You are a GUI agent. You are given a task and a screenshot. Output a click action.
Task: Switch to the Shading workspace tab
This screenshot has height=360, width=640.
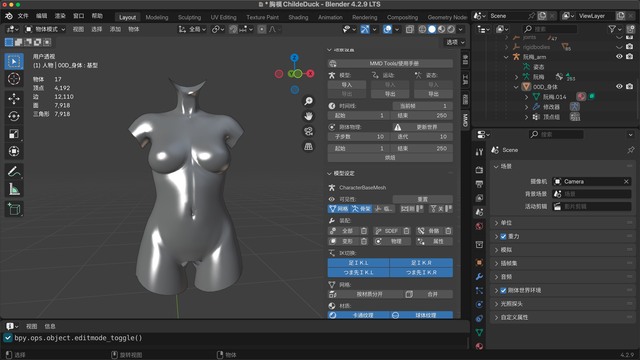[298, 17]
